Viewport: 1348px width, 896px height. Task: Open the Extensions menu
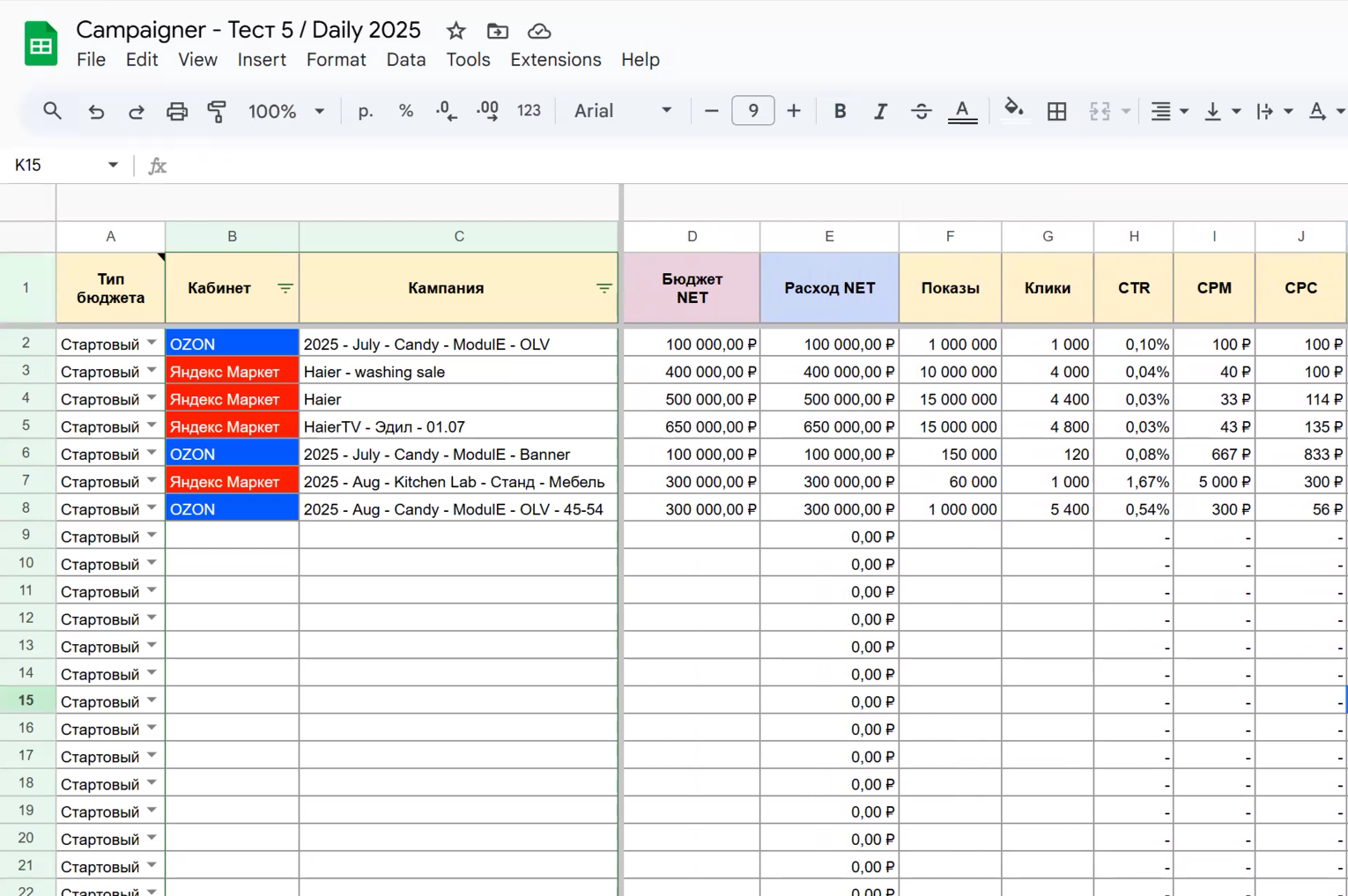(x=555, y=60)
